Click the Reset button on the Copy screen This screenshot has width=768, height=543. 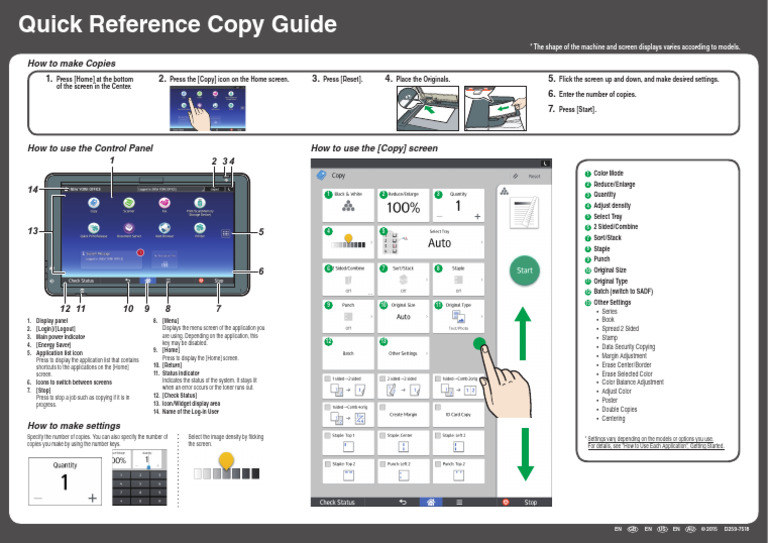(534, 176)
